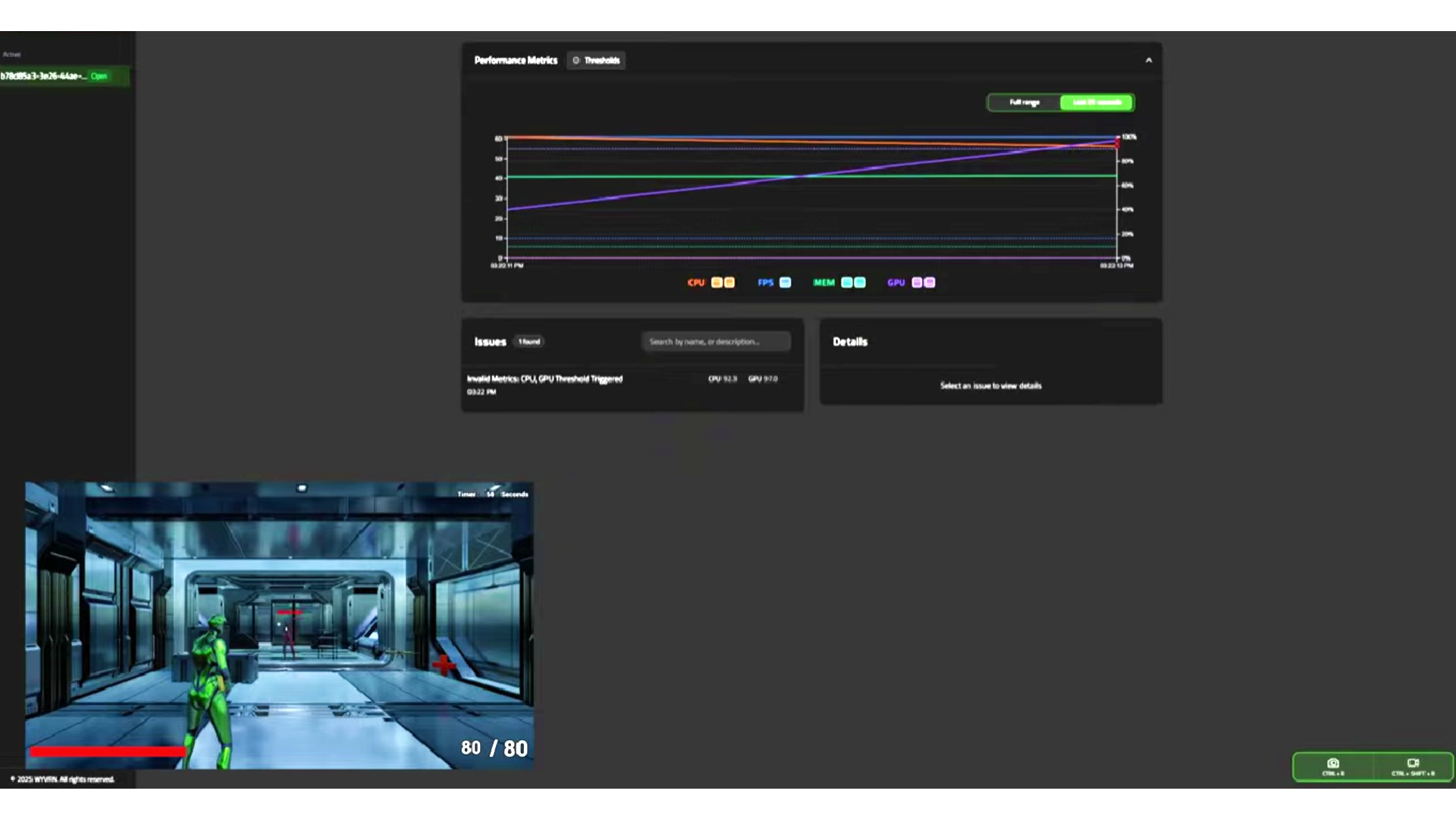Select the Invalid Metrics CPU, GPU issue
1456x819 pixels.
click(544, 379)
